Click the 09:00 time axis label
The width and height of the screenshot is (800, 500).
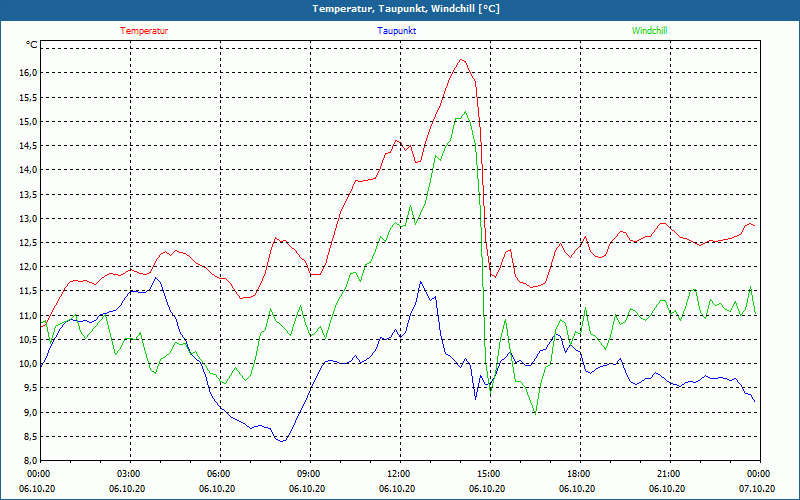pyautogui.click(x=310, y=474)
